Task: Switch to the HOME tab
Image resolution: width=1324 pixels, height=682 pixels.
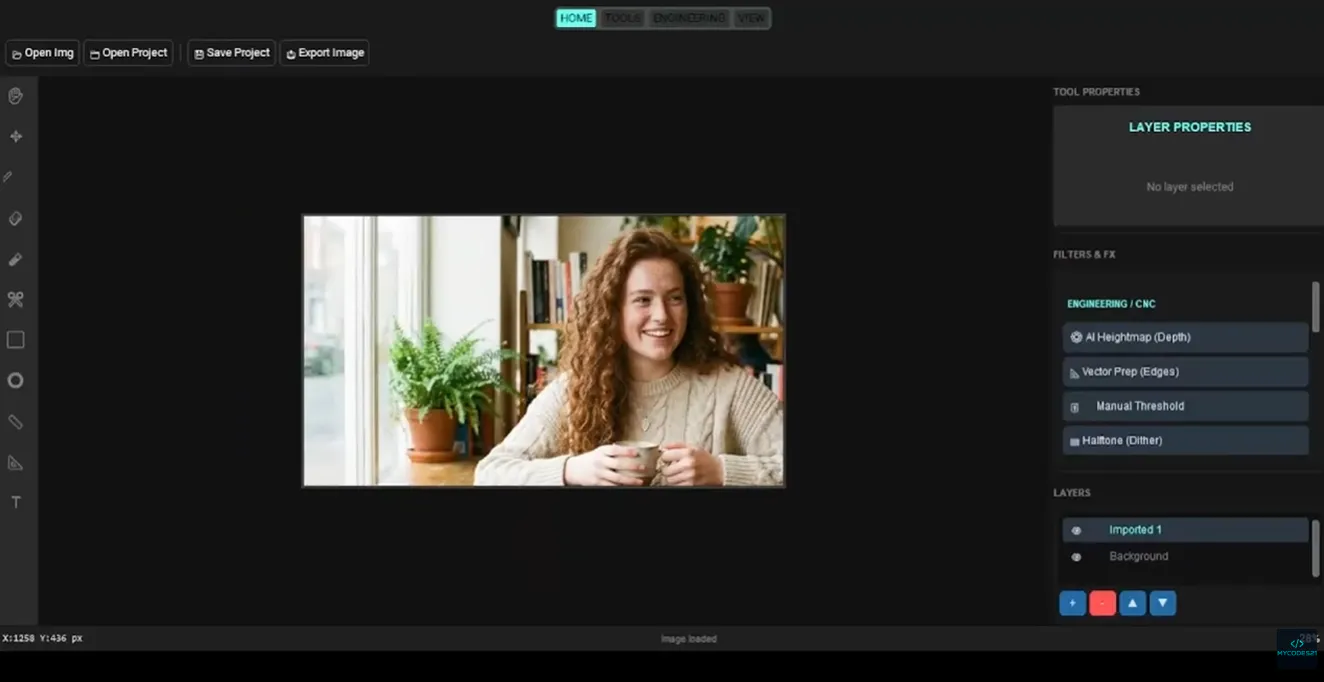Action: 576,18
